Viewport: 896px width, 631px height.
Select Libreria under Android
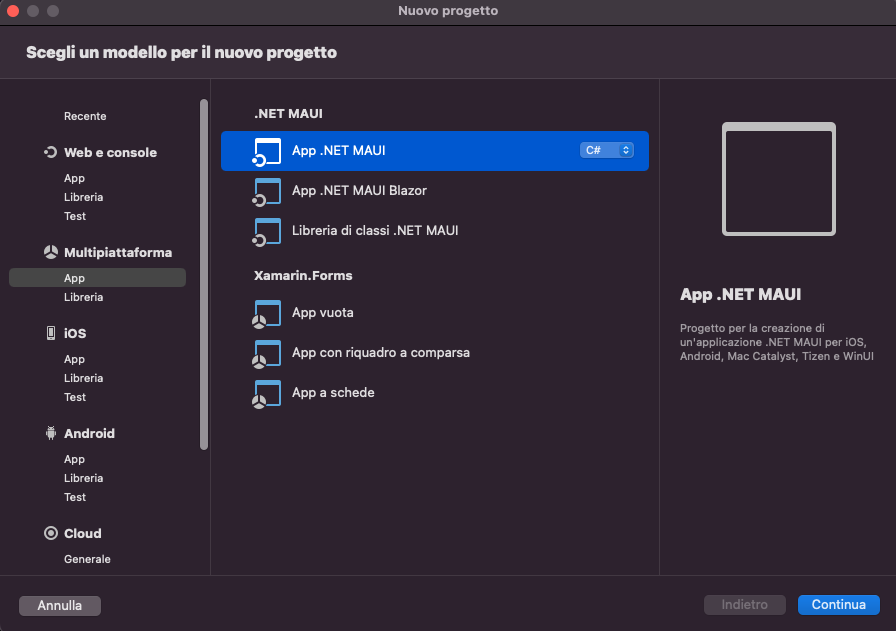(83, 478)
